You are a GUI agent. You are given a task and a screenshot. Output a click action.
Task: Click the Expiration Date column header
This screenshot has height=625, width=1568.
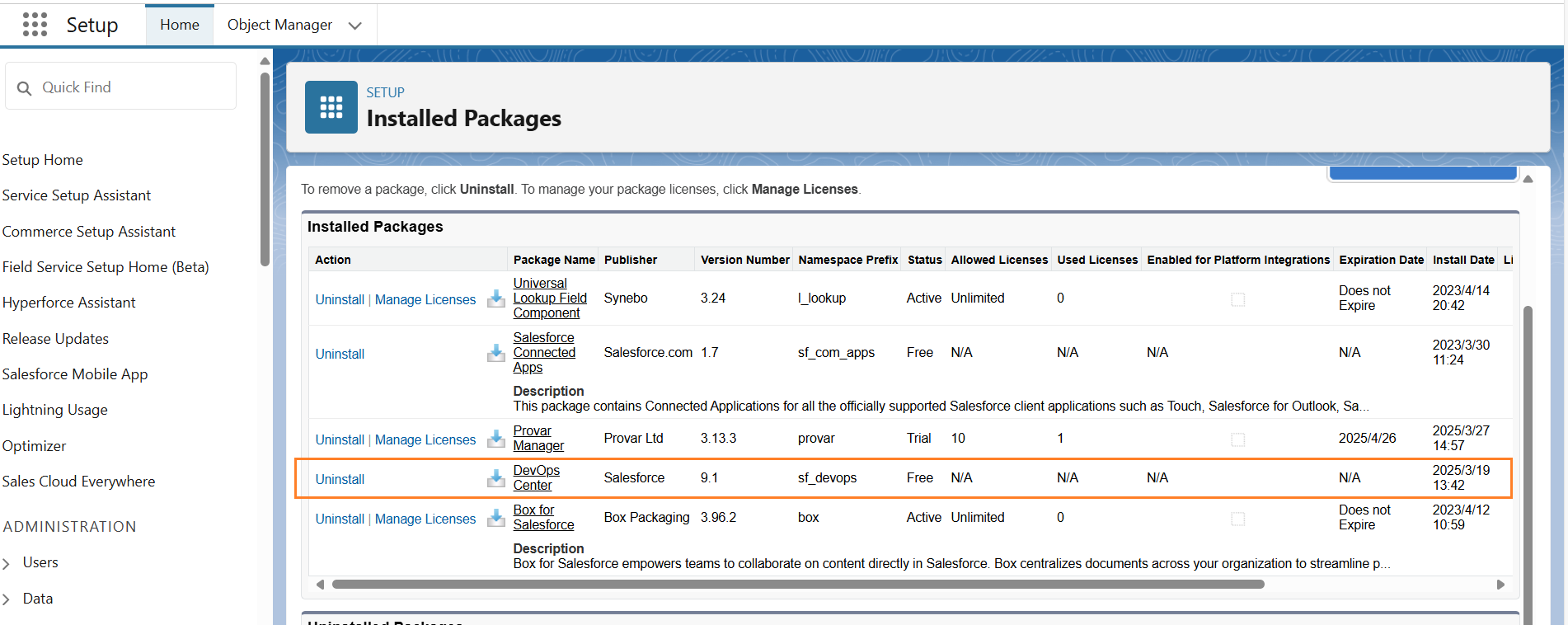(1382, 260)
